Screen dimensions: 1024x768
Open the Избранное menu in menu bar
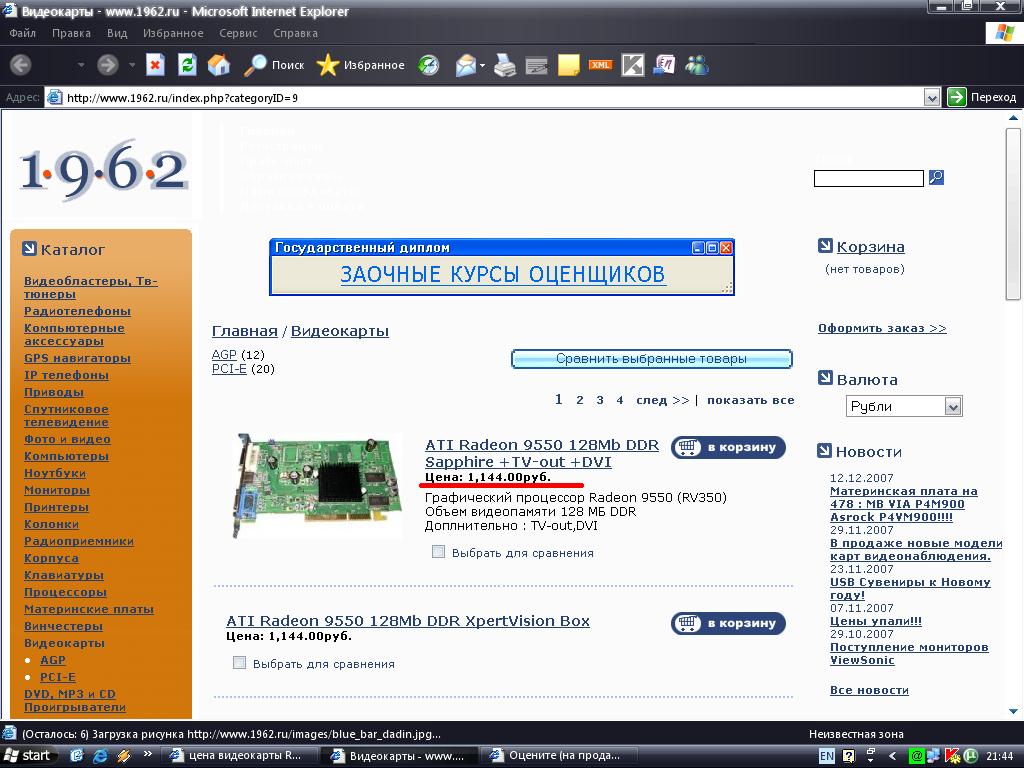[173, 33]
